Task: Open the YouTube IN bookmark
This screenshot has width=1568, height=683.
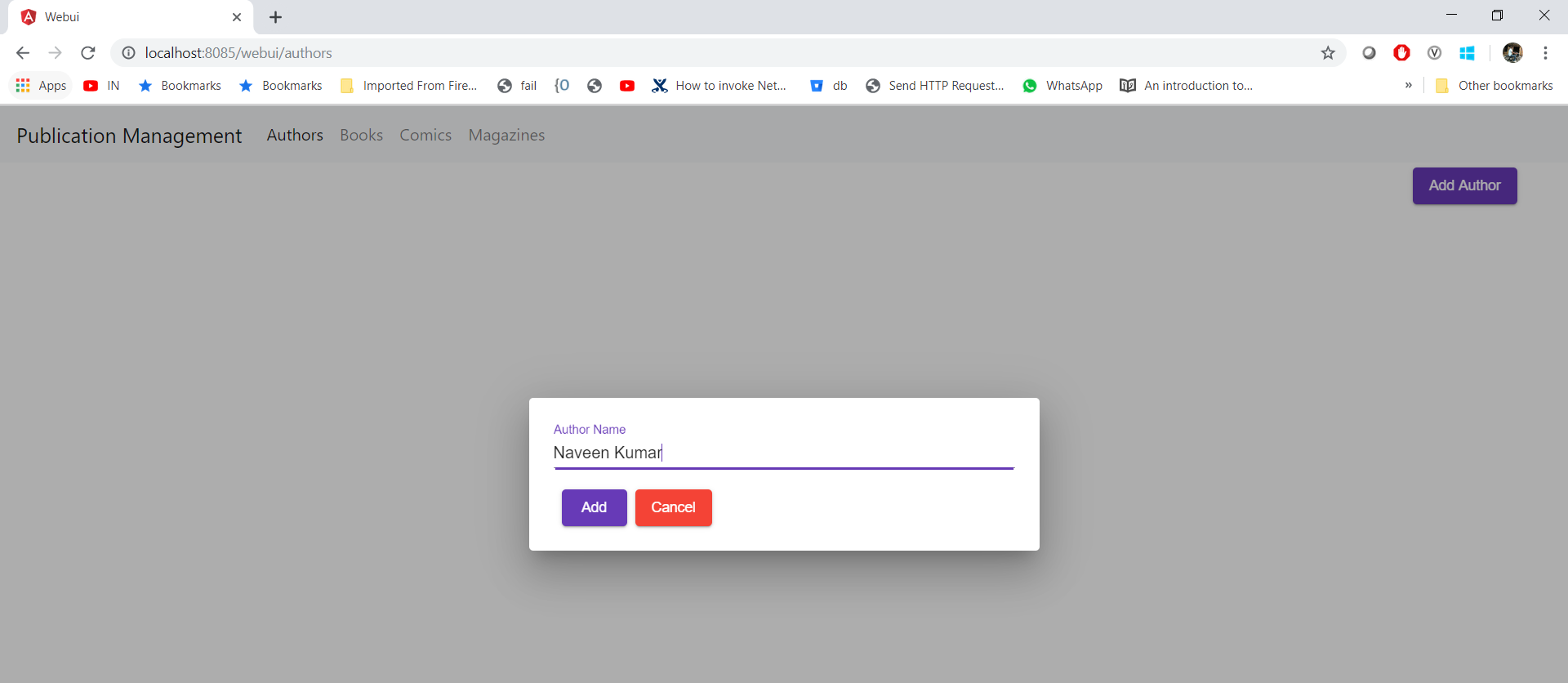Action: tap(101, 86)
